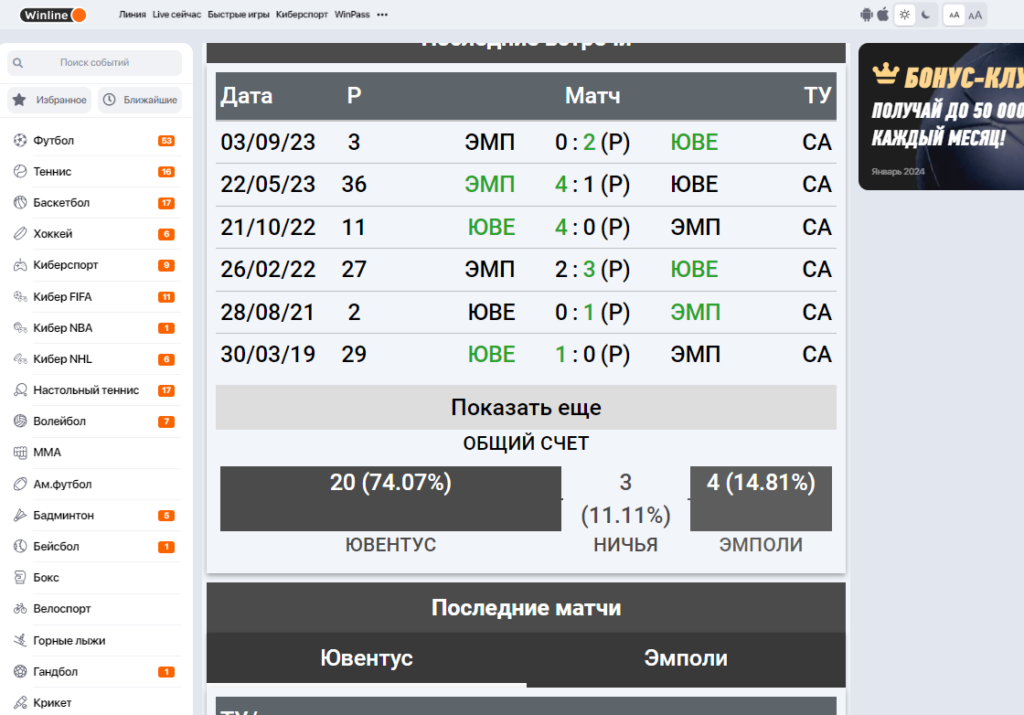
Task: Click the Баскетбол ball icon
Action: (20, 202)
